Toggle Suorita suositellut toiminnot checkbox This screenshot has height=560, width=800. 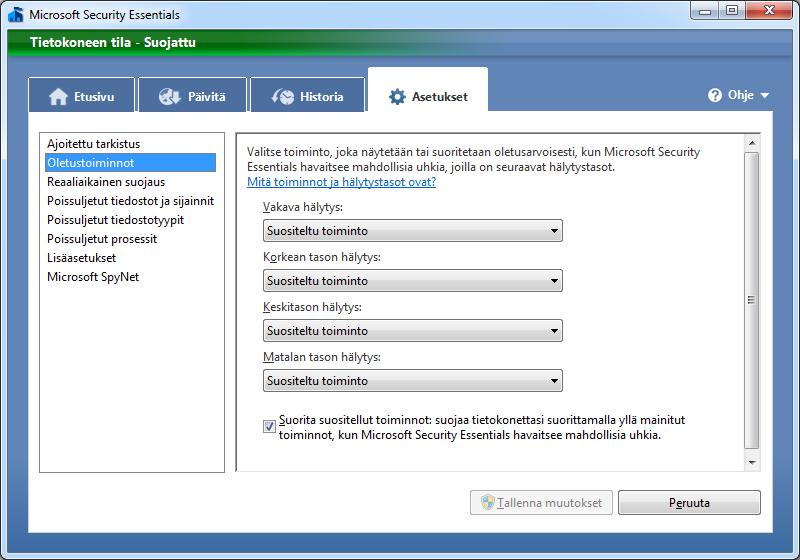coord(269,426)
